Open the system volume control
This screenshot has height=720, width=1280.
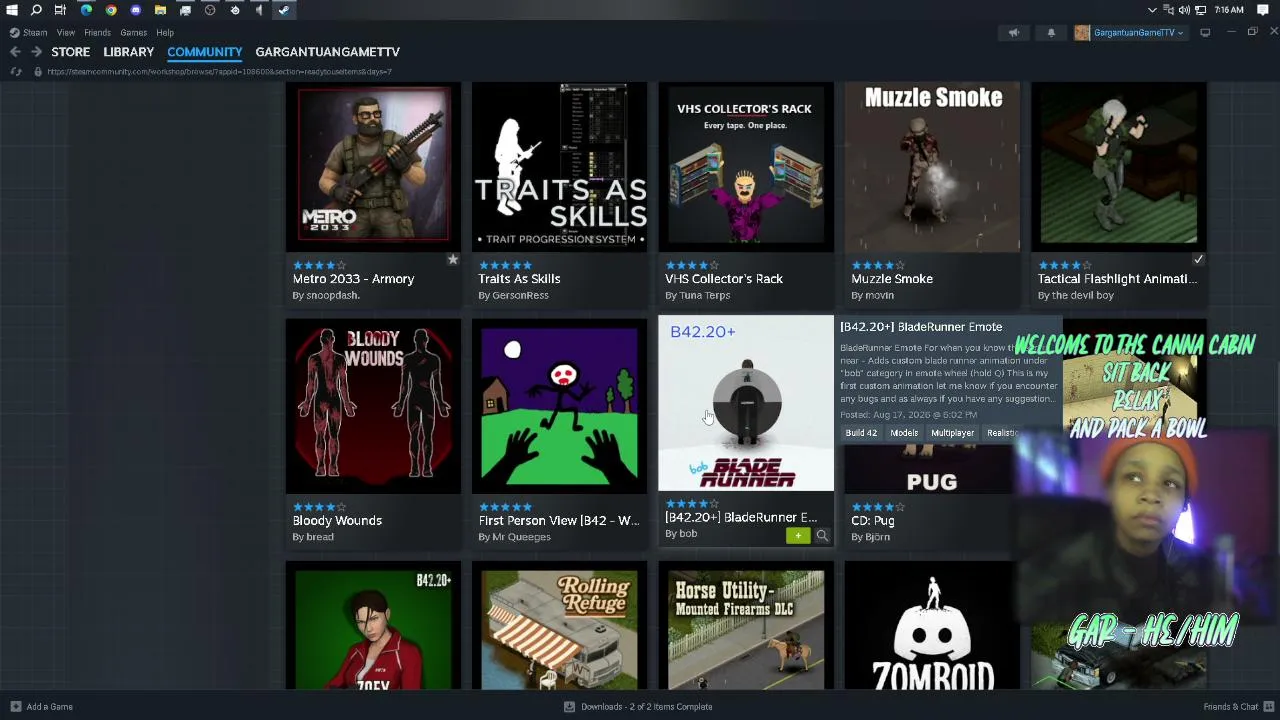(1184, 10)
